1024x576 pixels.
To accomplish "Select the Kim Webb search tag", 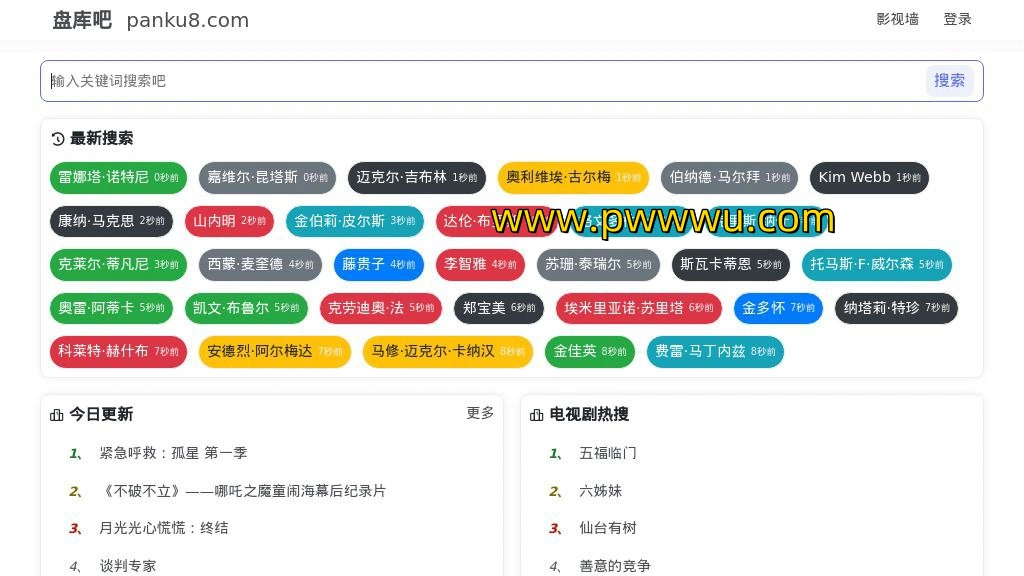I will coord(869,178).
